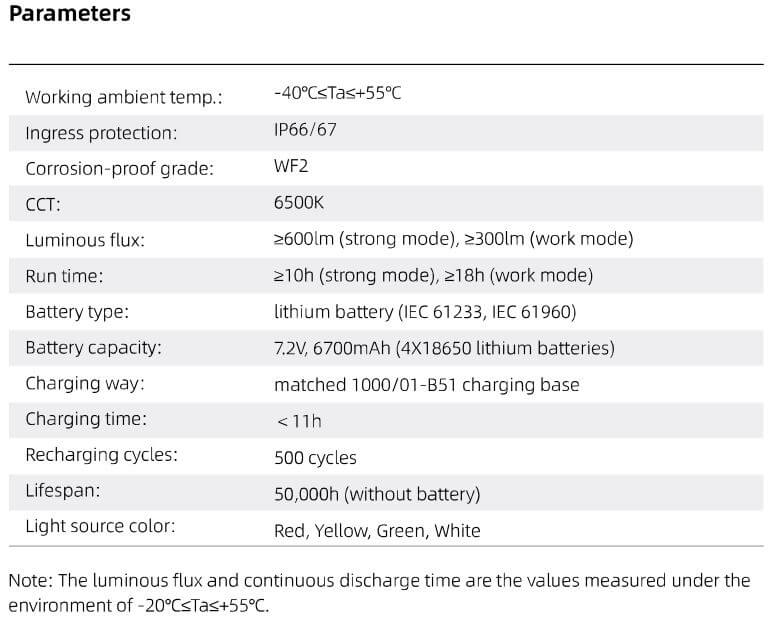Click the Working ambient temp. label
The width and height of the screenshot is (779, 631).
[123, 97]
